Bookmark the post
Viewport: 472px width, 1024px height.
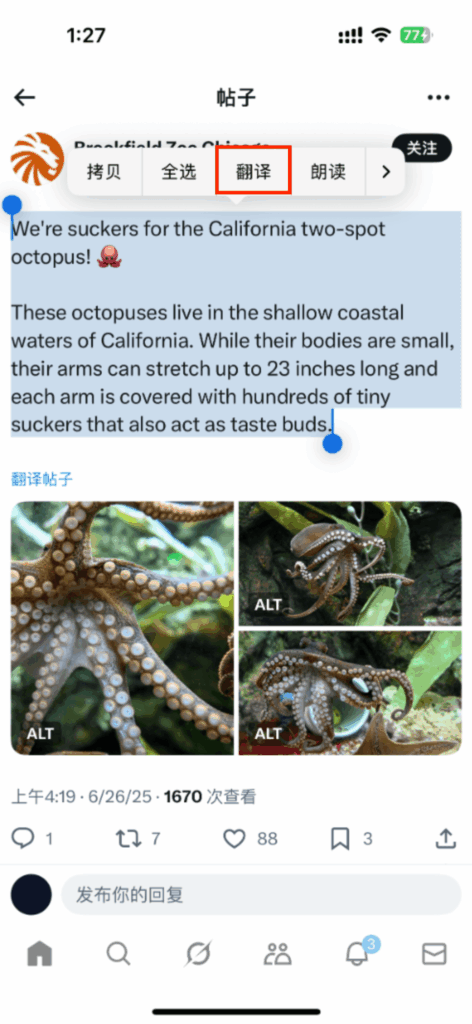click(x=340, y=839)
